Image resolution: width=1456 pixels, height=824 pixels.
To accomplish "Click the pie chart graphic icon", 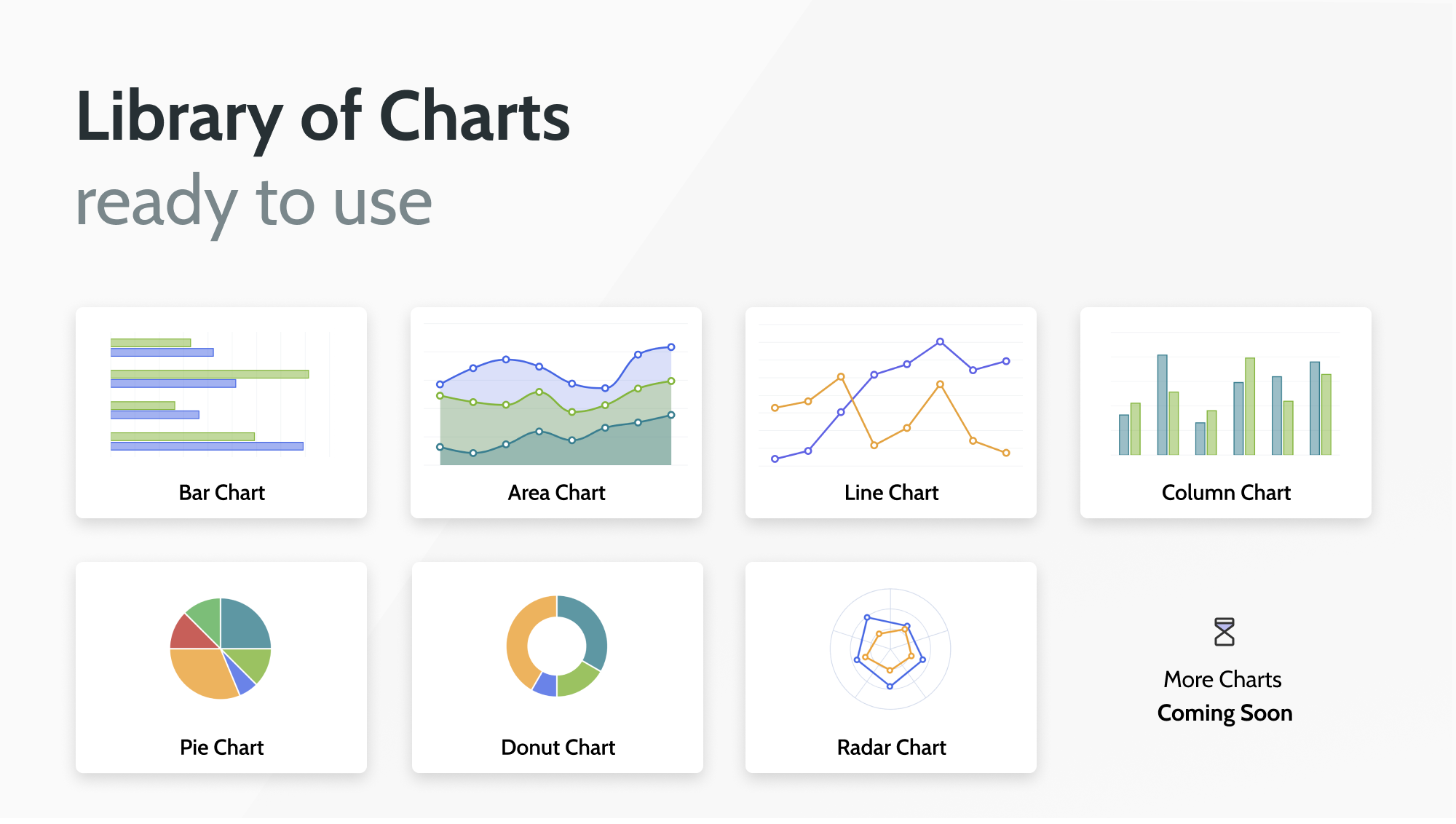I will coord(221,649).
